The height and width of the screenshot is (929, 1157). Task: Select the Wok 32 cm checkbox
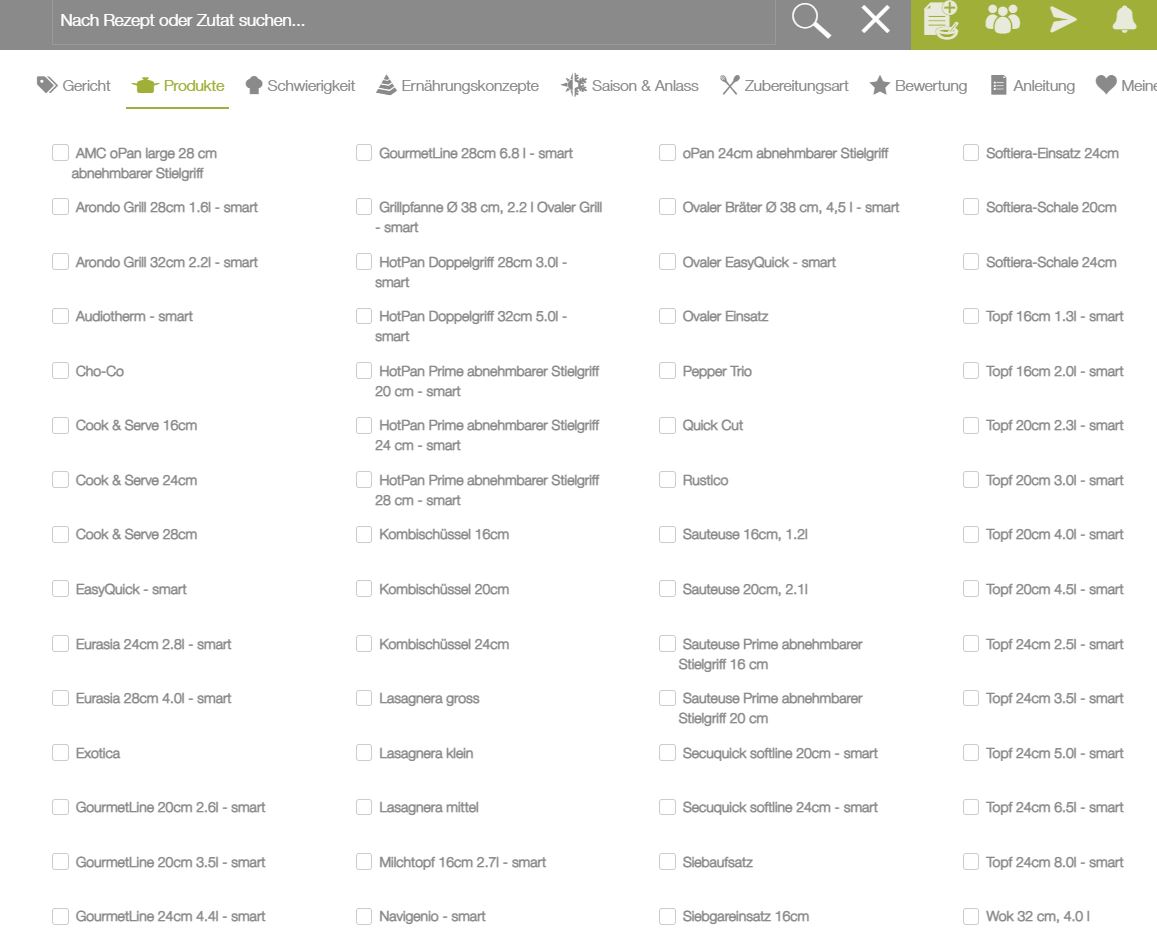[971, 916]
